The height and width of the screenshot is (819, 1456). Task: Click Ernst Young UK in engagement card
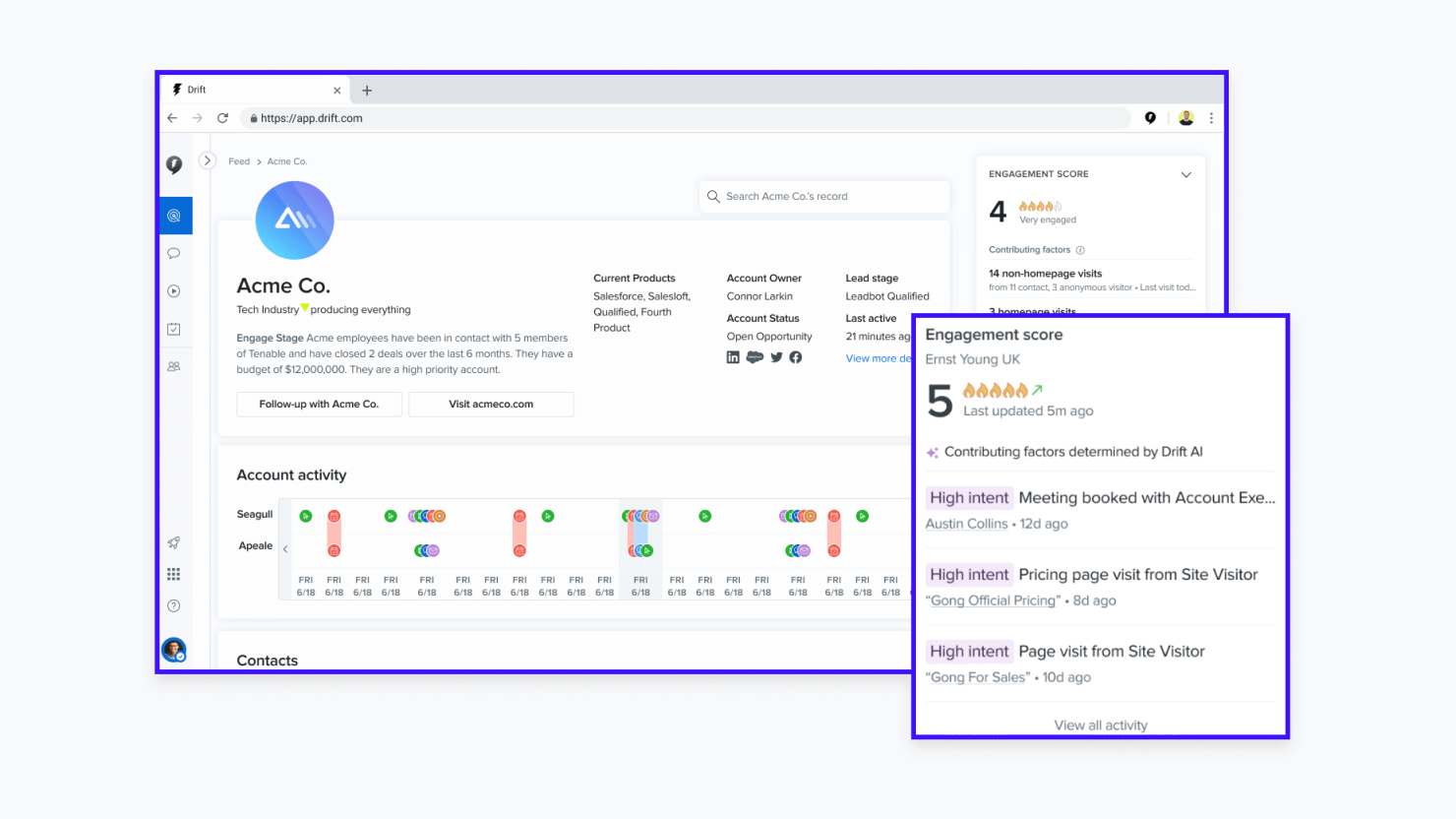(x=973, y=359)
